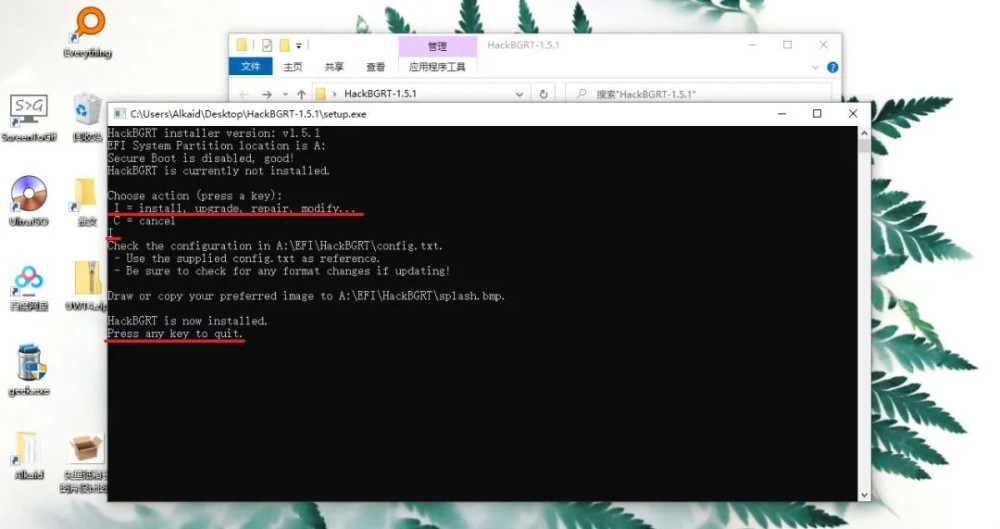Open the Baidu Netdisk desktop shortcut

pyautogui.click(x=29, y=288)
